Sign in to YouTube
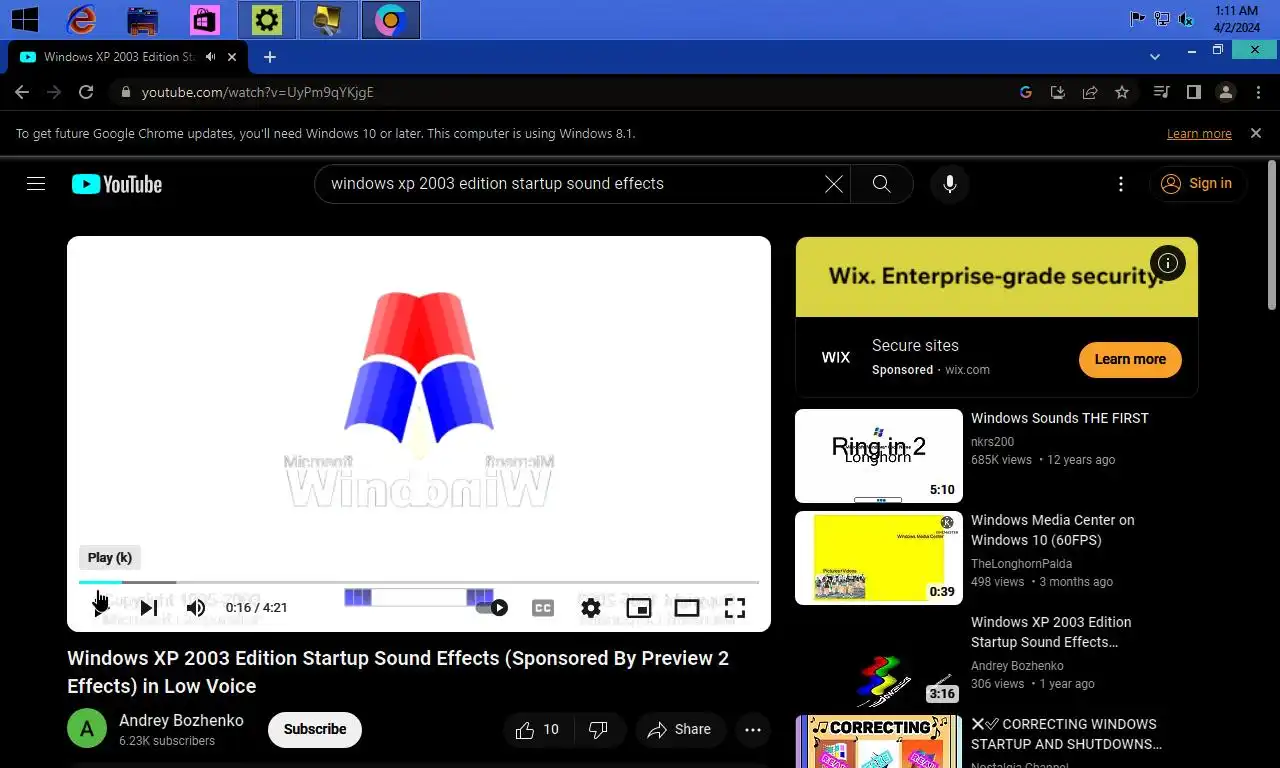The height and width of the screenshot is (768, 1280). tap(1196, 184)
